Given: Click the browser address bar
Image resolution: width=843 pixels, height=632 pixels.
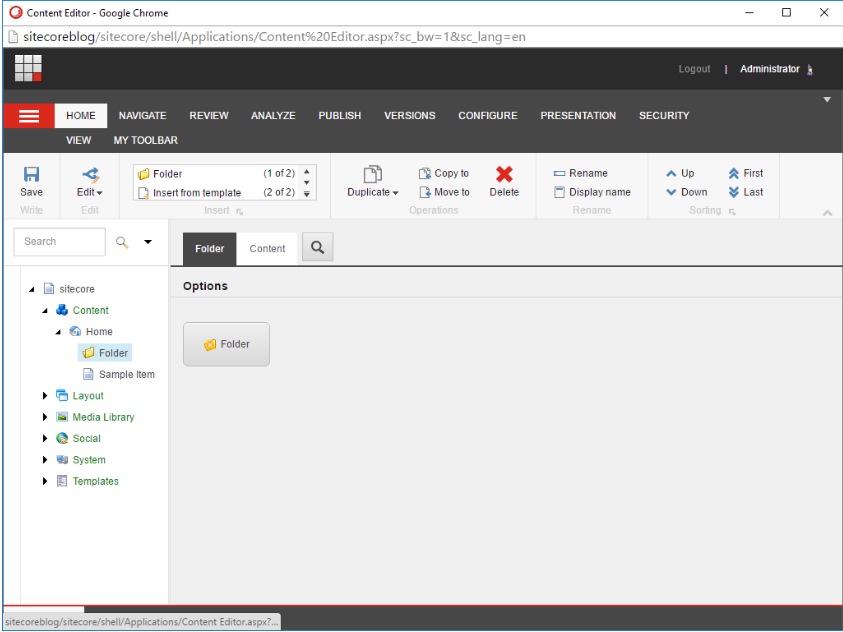Looking at the screenshot, I should 422,37.
